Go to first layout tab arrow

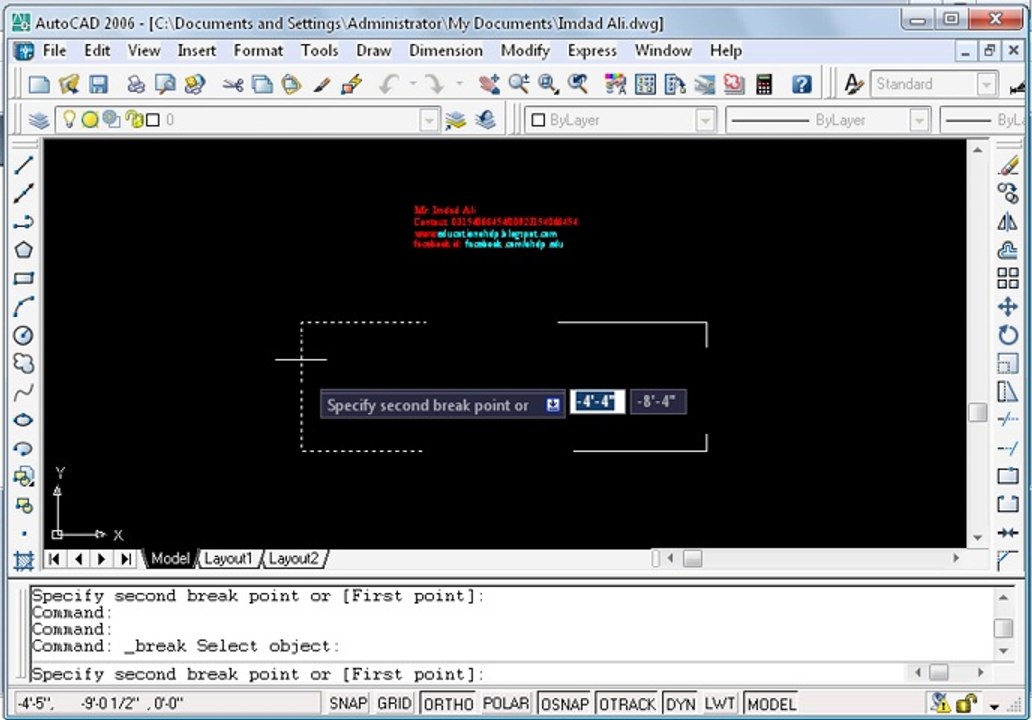click(x=55, y=559)
